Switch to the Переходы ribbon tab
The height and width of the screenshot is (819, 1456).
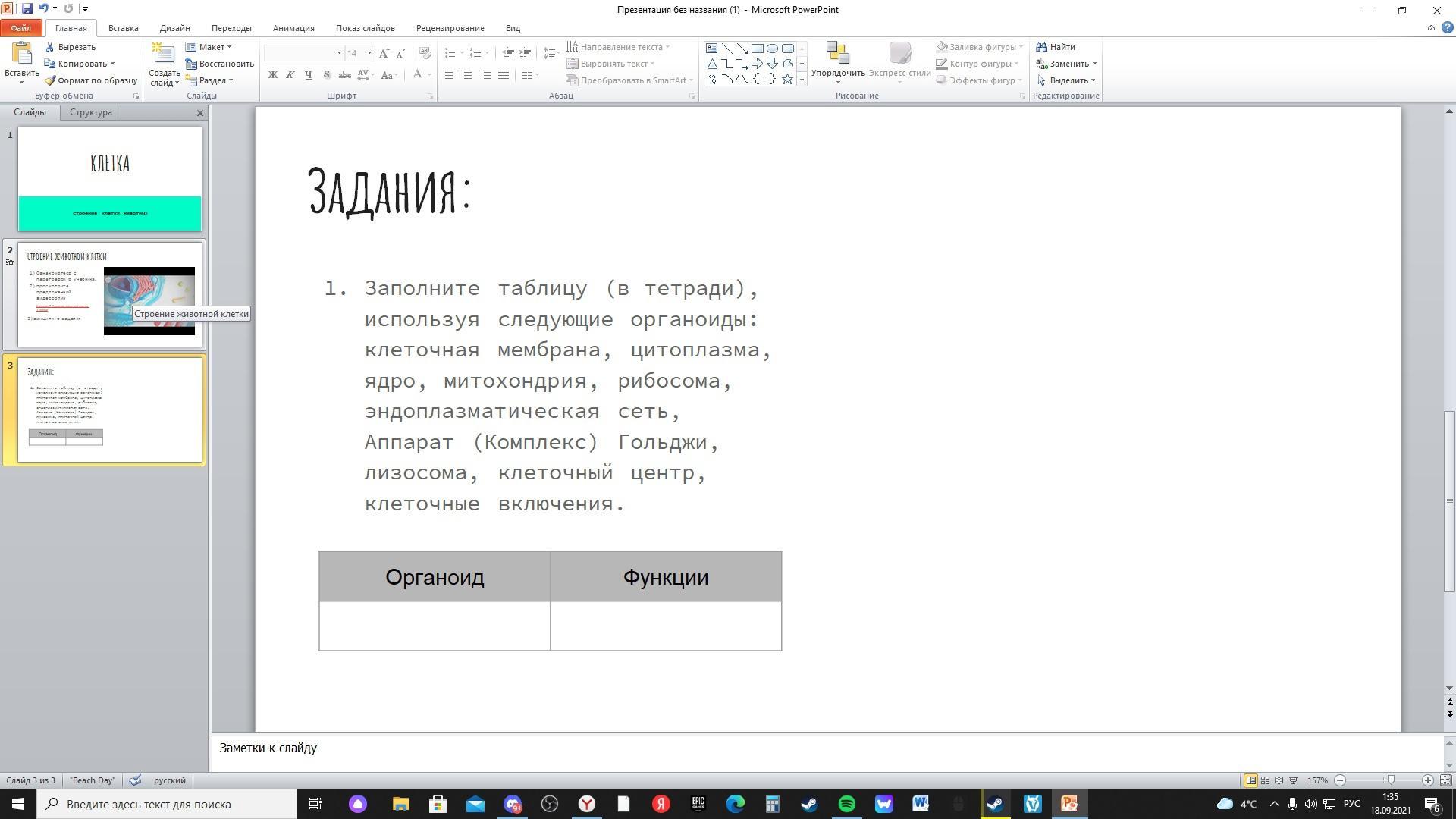(231, 28)
